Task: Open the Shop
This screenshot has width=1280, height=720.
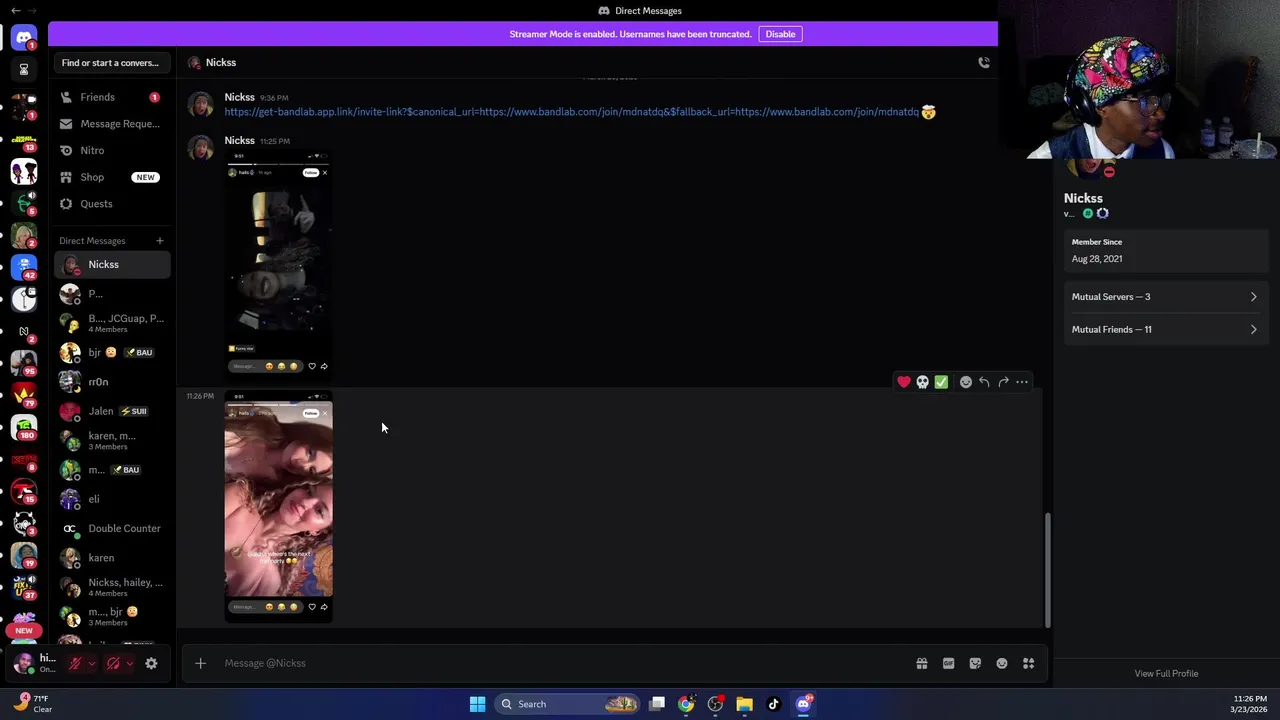Action: (x=112, y=177)
